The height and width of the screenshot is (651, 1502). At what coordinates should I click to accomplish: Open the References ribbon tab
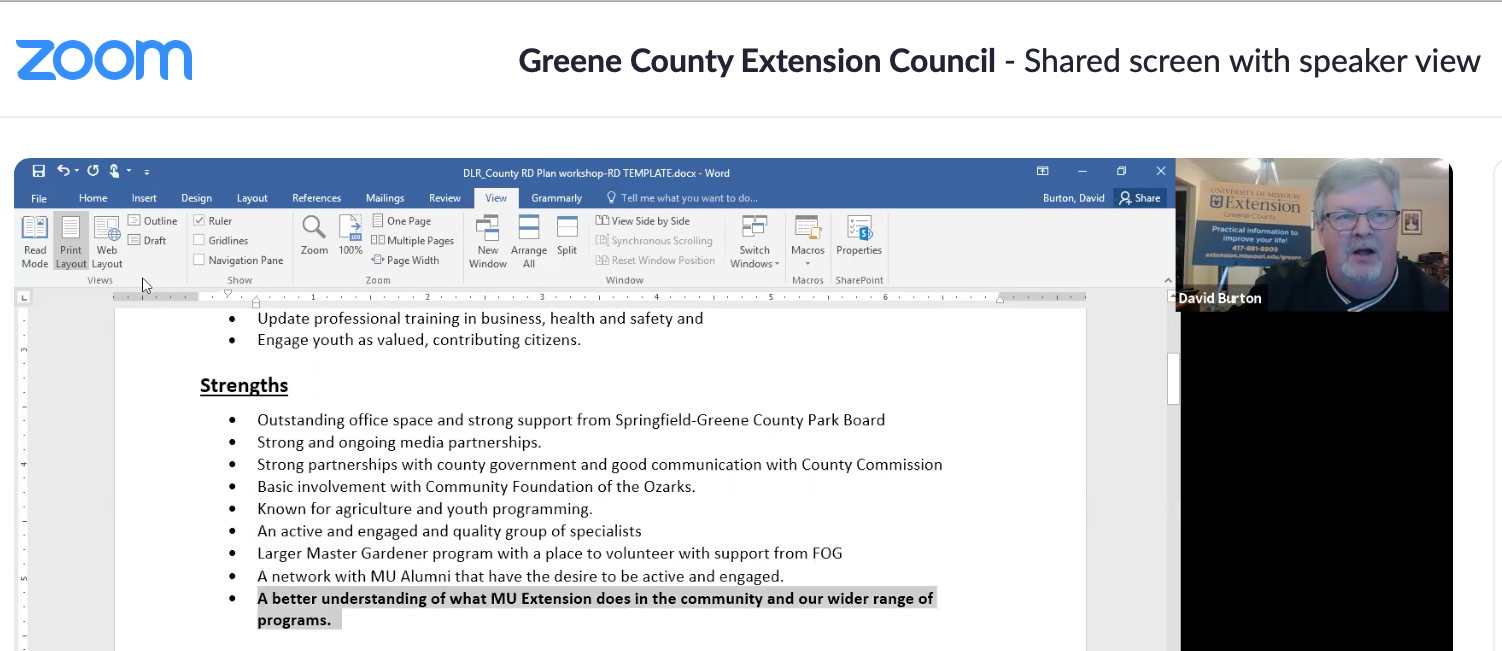point(316,198)
